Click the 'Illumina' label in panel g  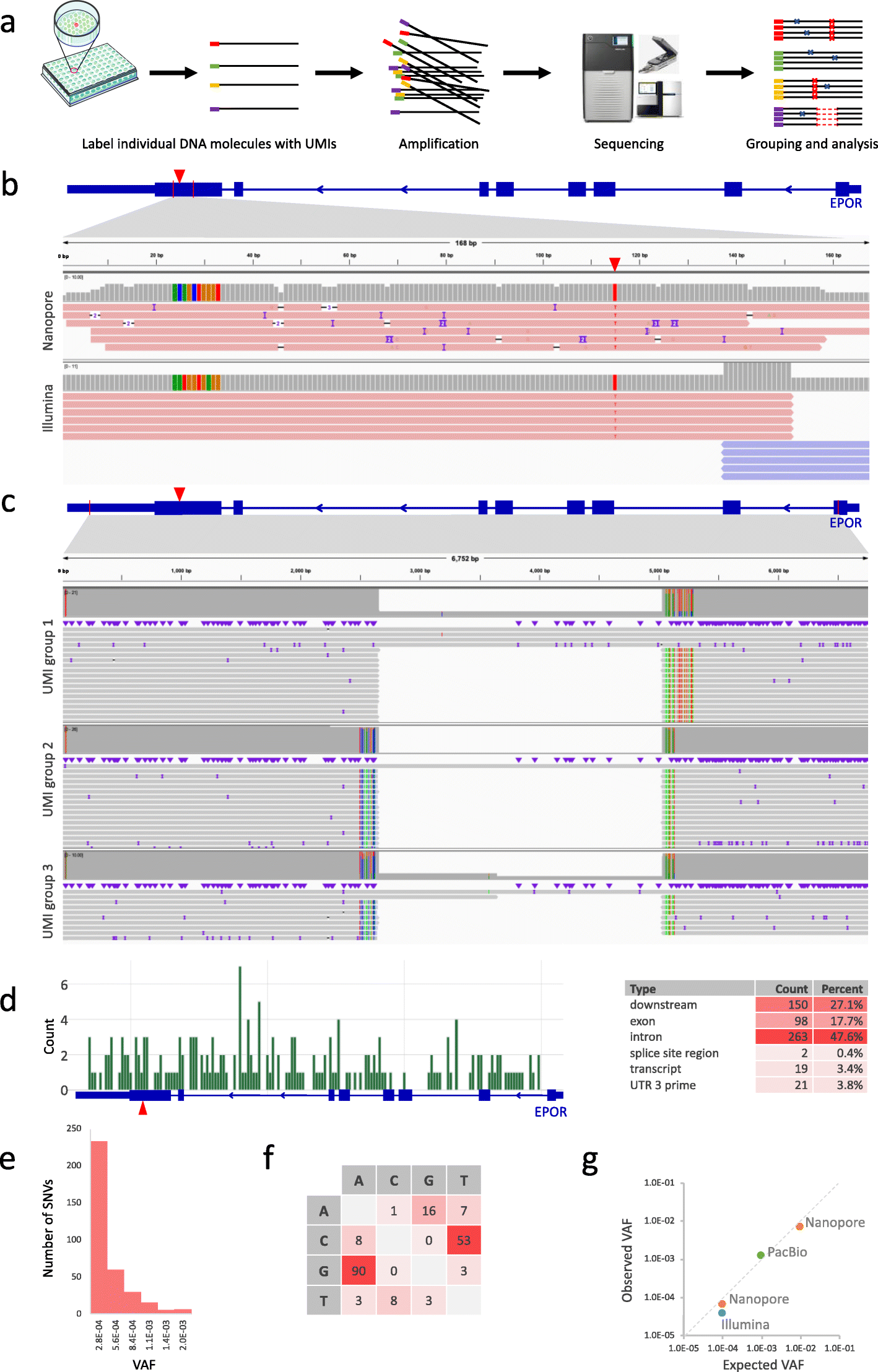(x=745, y=1324)
